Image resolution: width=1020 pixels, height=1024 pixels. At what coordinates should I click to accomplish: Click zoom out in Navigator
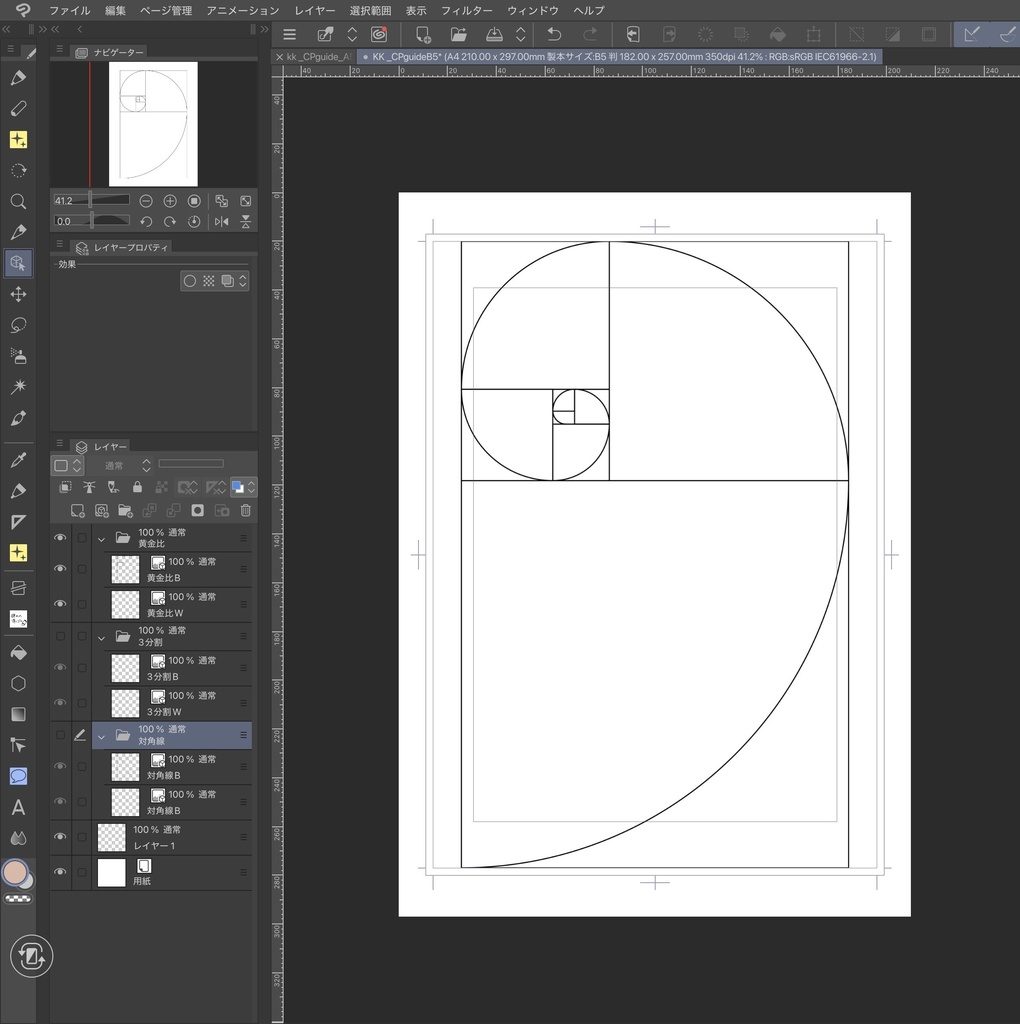click(x=146, y=201)
